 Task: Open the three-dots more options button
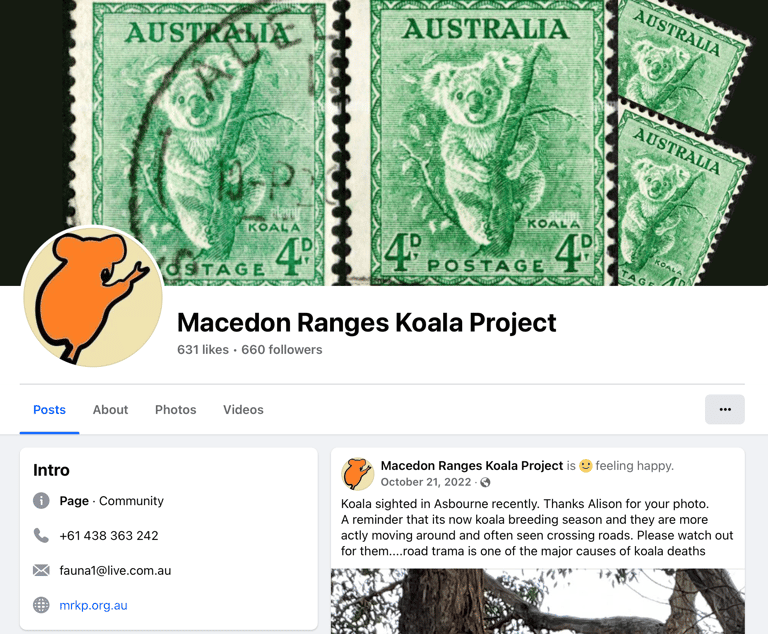(724, 409)
